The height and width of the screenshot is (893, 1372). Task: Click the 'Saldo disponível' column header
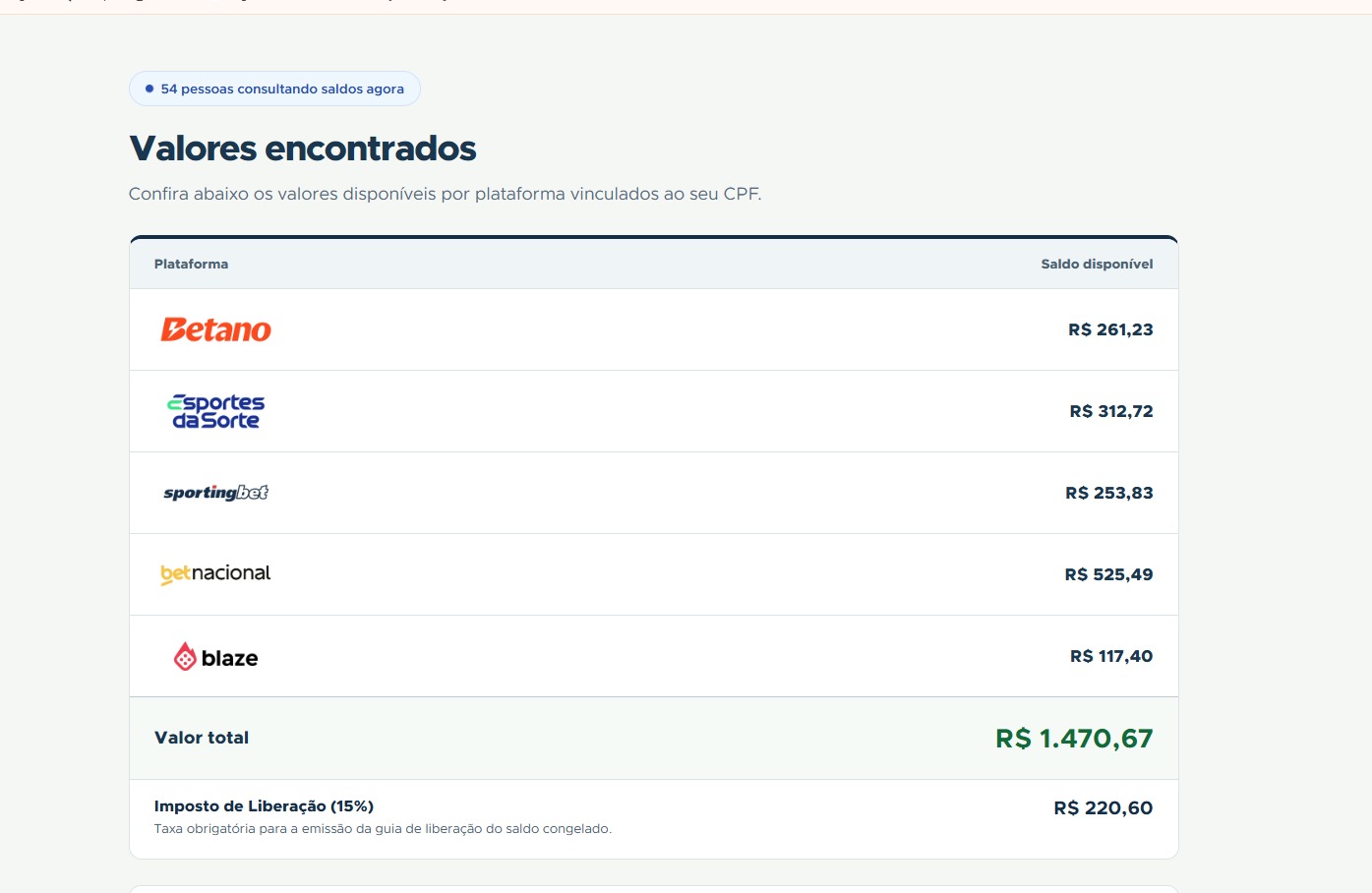(x=1097, y=264)
